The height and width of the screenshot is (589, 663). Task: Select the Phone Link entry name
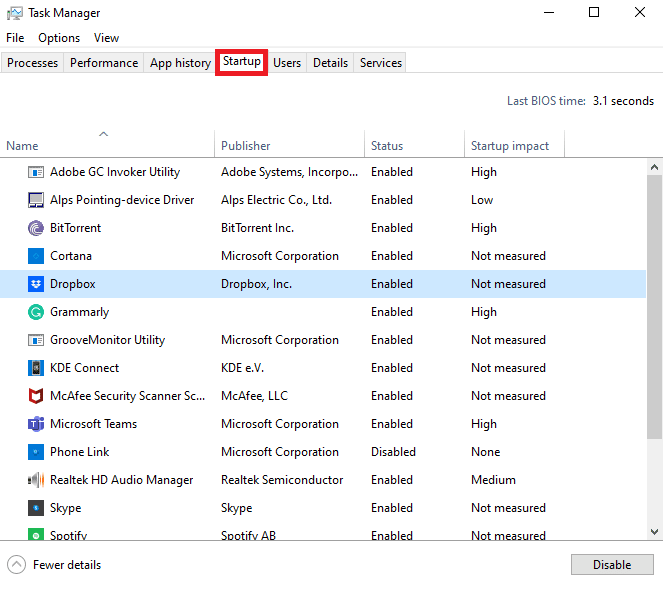[79, 452]
